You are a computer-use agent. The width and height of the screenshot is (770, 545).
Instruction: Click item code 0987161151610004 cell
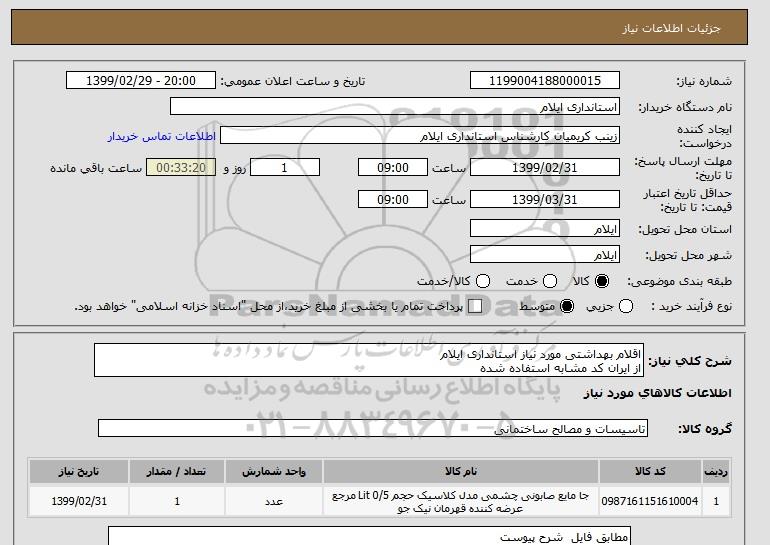coord(650,501)
